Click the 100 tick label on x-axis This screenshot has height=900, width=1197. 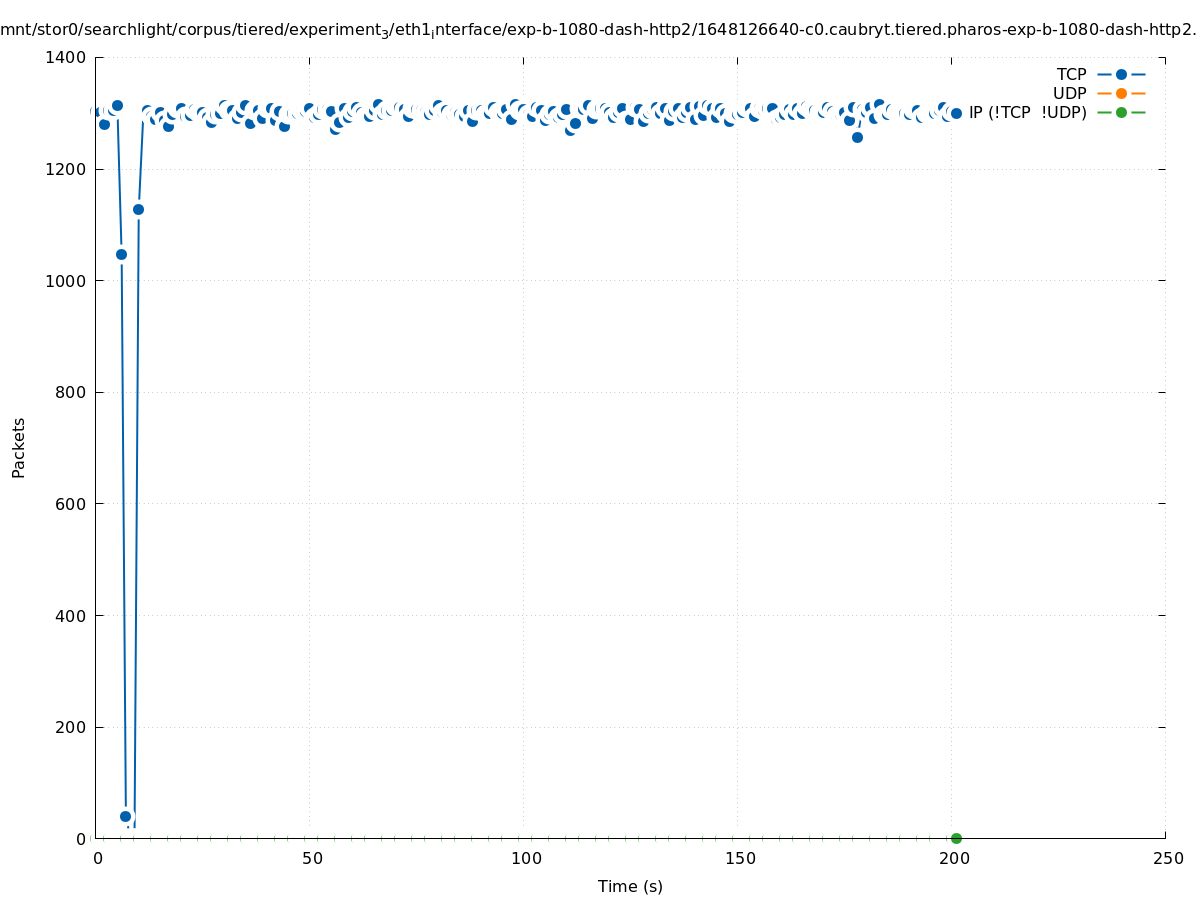point(524,858)
